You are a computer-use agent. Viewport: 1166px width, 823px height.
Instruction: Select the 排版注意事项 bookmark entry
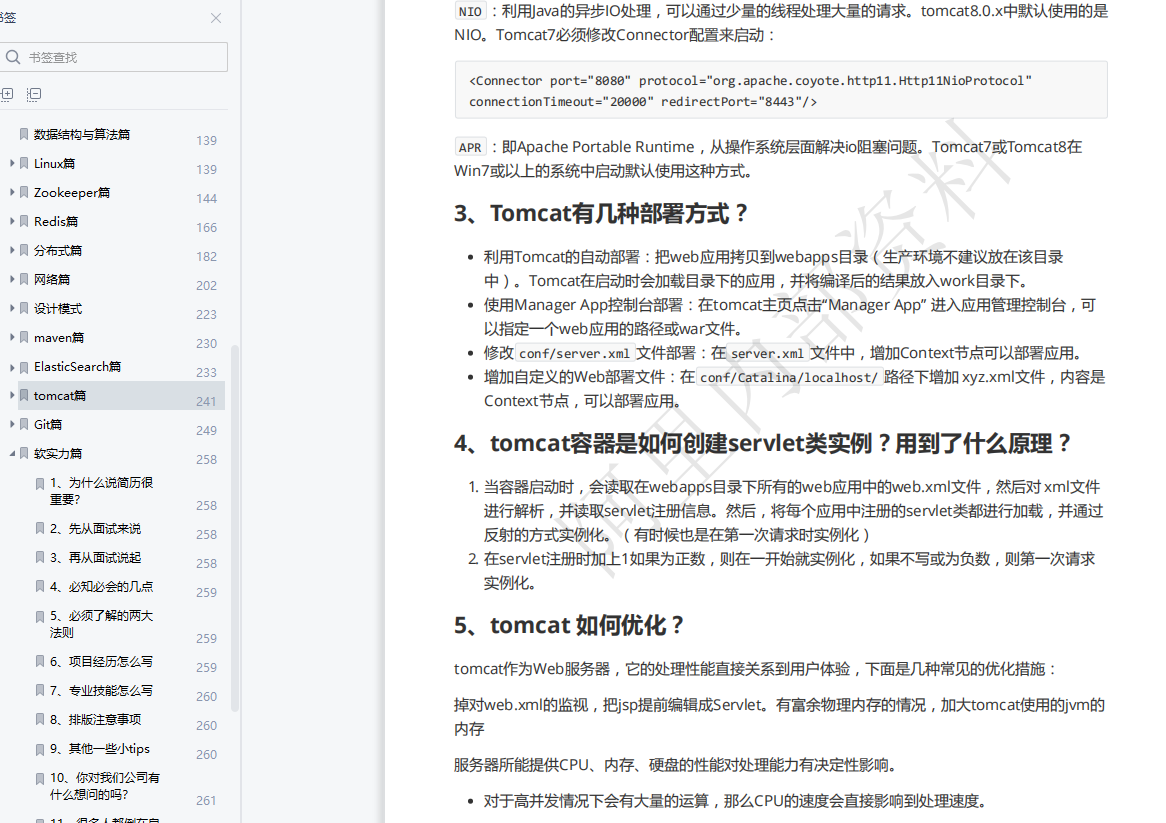tap(96, 719)
